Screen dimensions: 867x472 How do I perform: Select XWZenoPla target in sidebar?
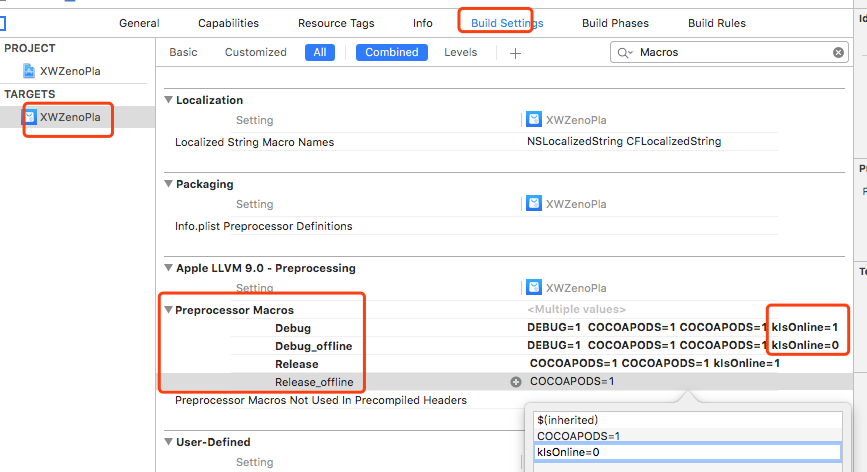(x=70, y=117)
